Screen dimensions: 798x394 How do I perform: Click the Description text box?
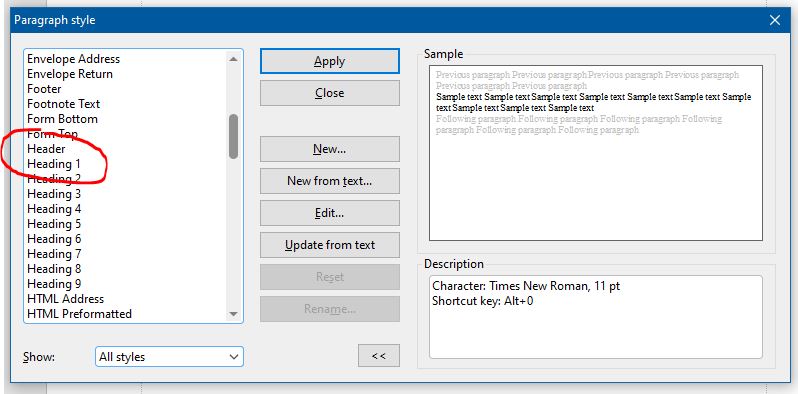596,317
